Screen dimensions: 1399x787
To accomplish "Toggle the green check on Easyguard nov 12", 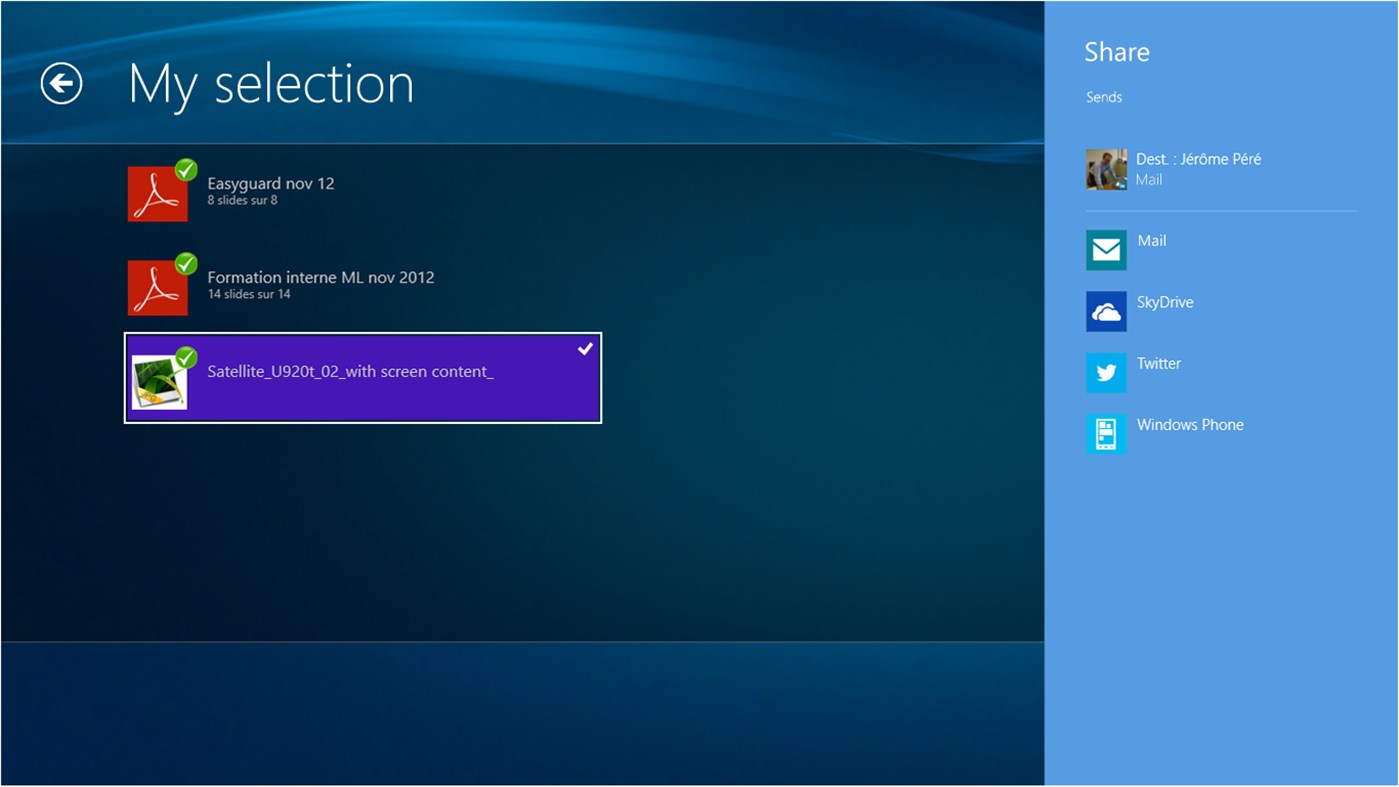I will tap(186, 170).
